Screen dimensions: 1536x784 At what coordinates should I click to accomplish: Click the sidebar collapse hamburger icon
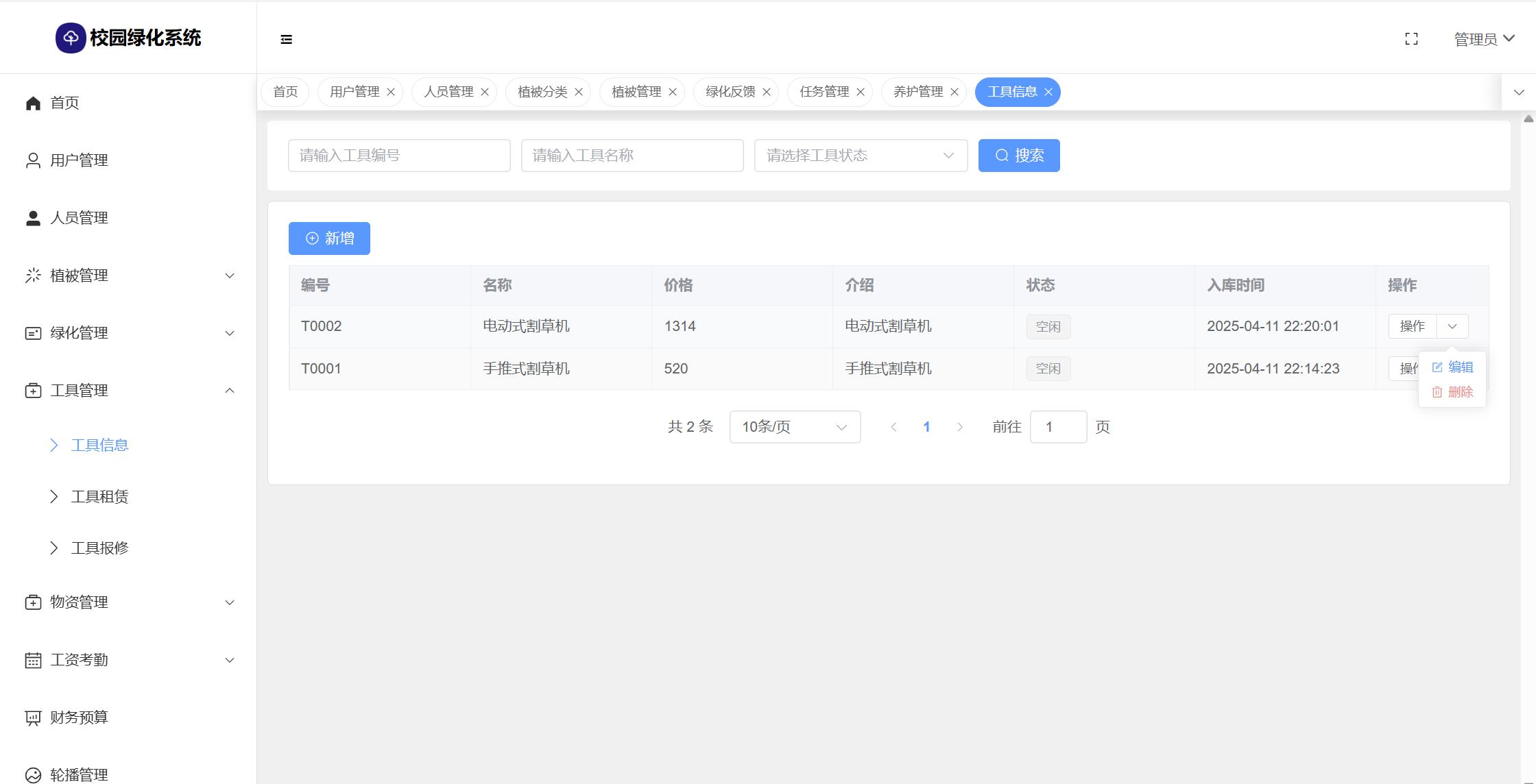click(287, 40)
